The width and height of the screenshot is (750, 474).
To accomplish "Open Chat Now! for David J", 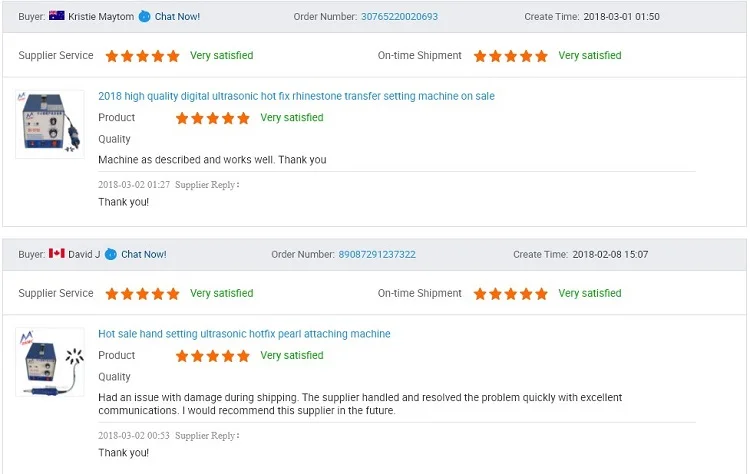I will point(143,254).
